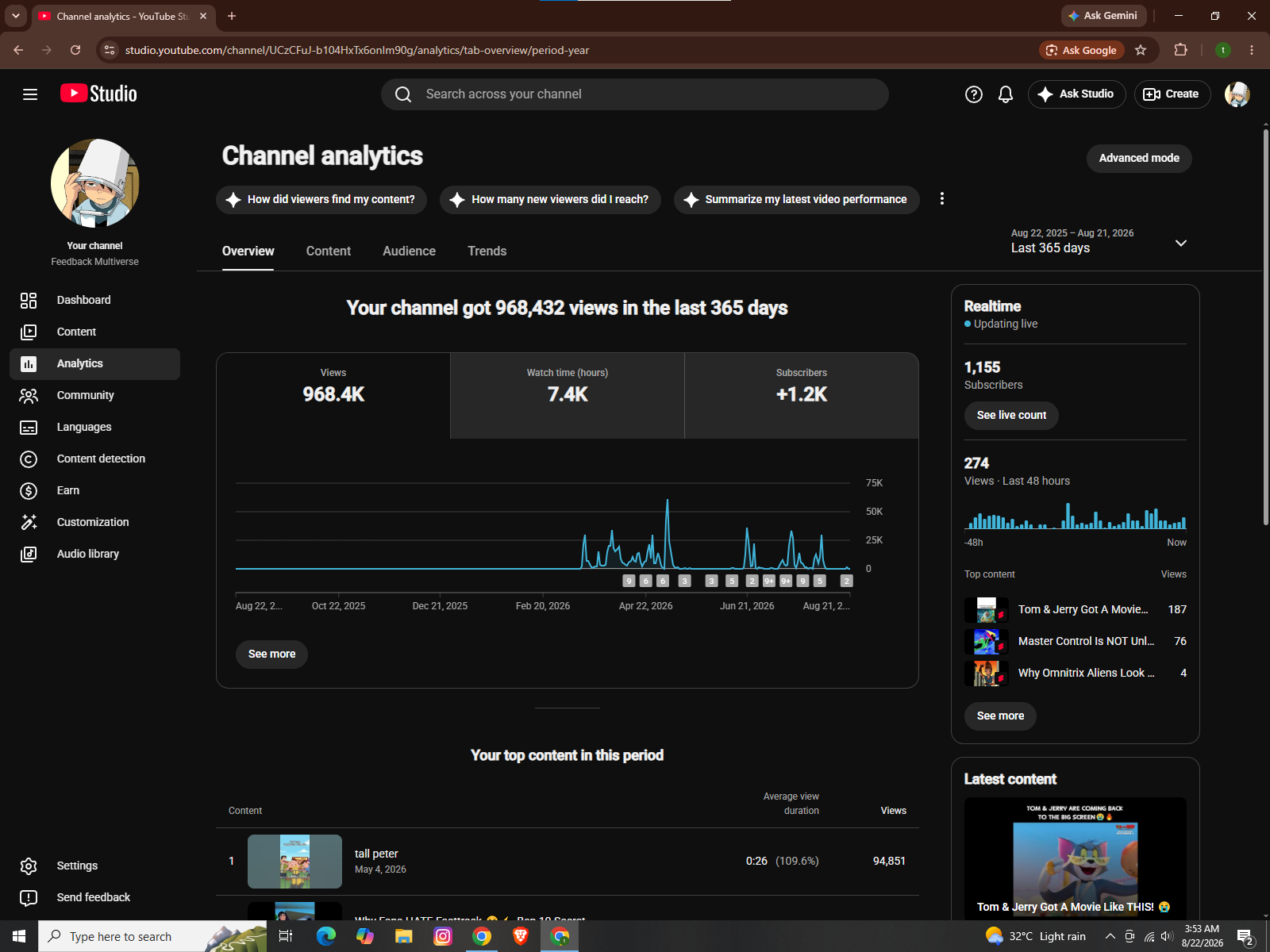Open the browser tab search dropdown
Image resolution: width=1270 pixels, height=952 pixels.
15,16
